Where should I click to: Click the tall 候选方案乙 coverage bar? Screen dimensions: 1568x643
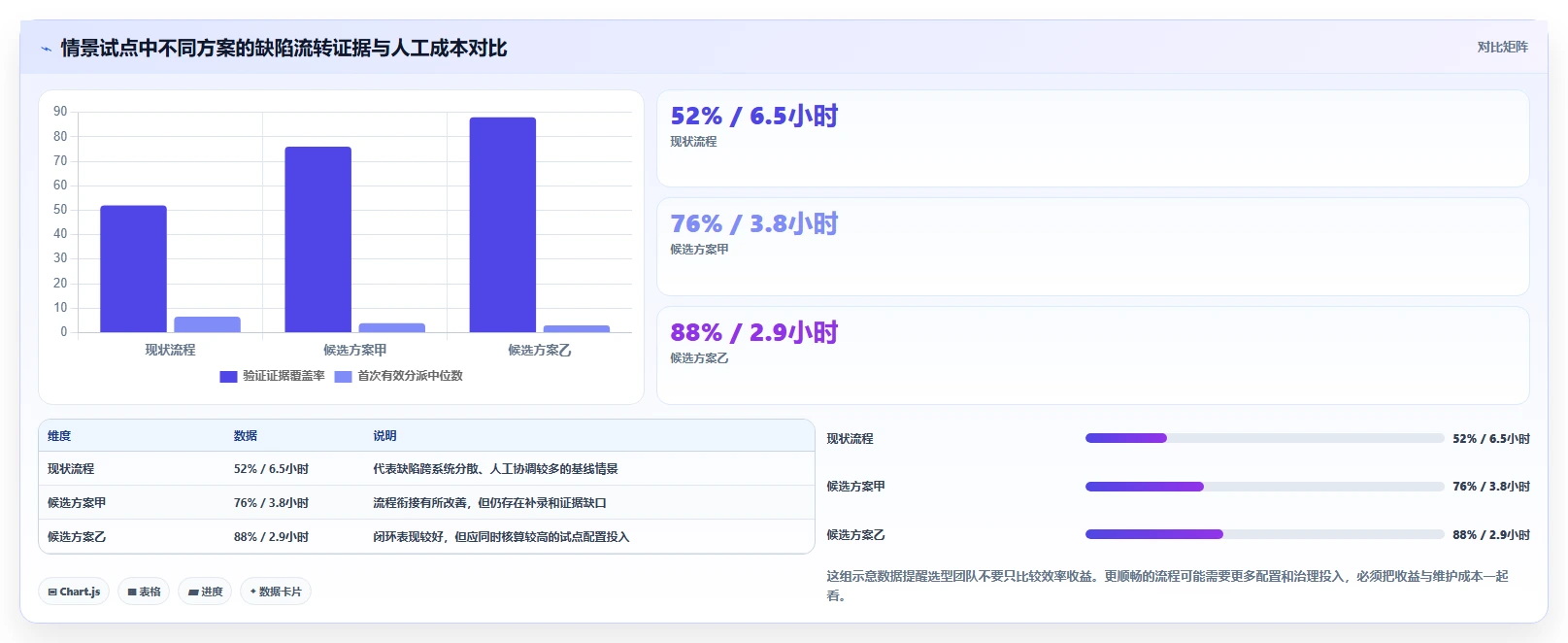pyautogui.click(x=503, y=225)
